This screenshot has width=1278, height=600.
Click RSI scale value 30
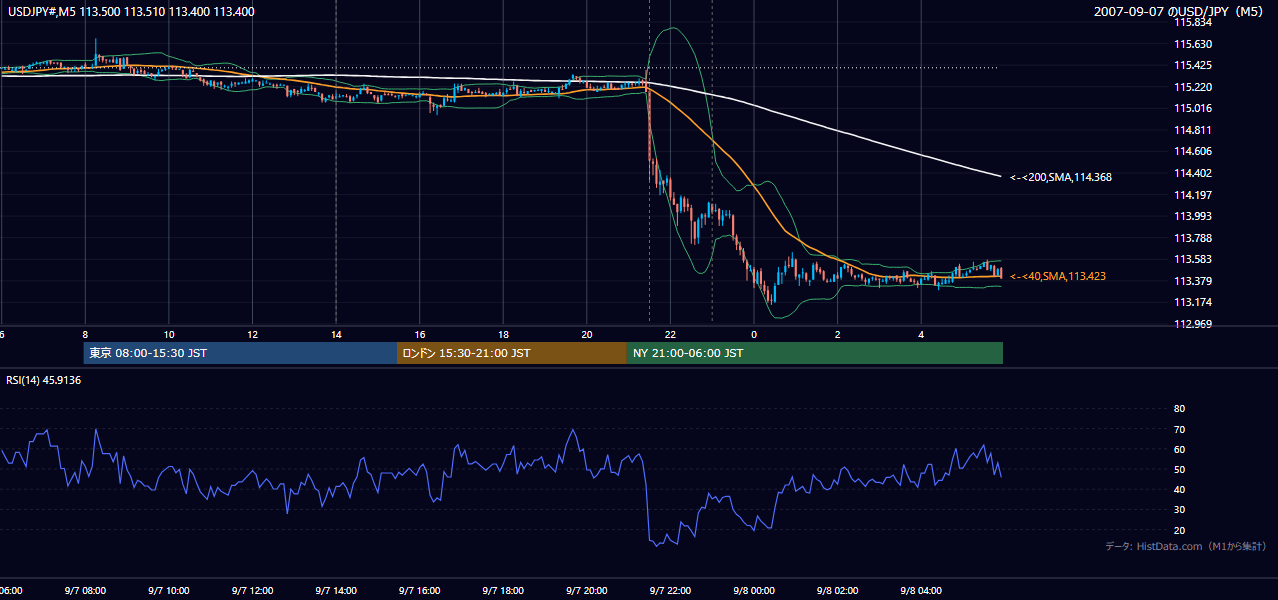[x=1179, y=509]
